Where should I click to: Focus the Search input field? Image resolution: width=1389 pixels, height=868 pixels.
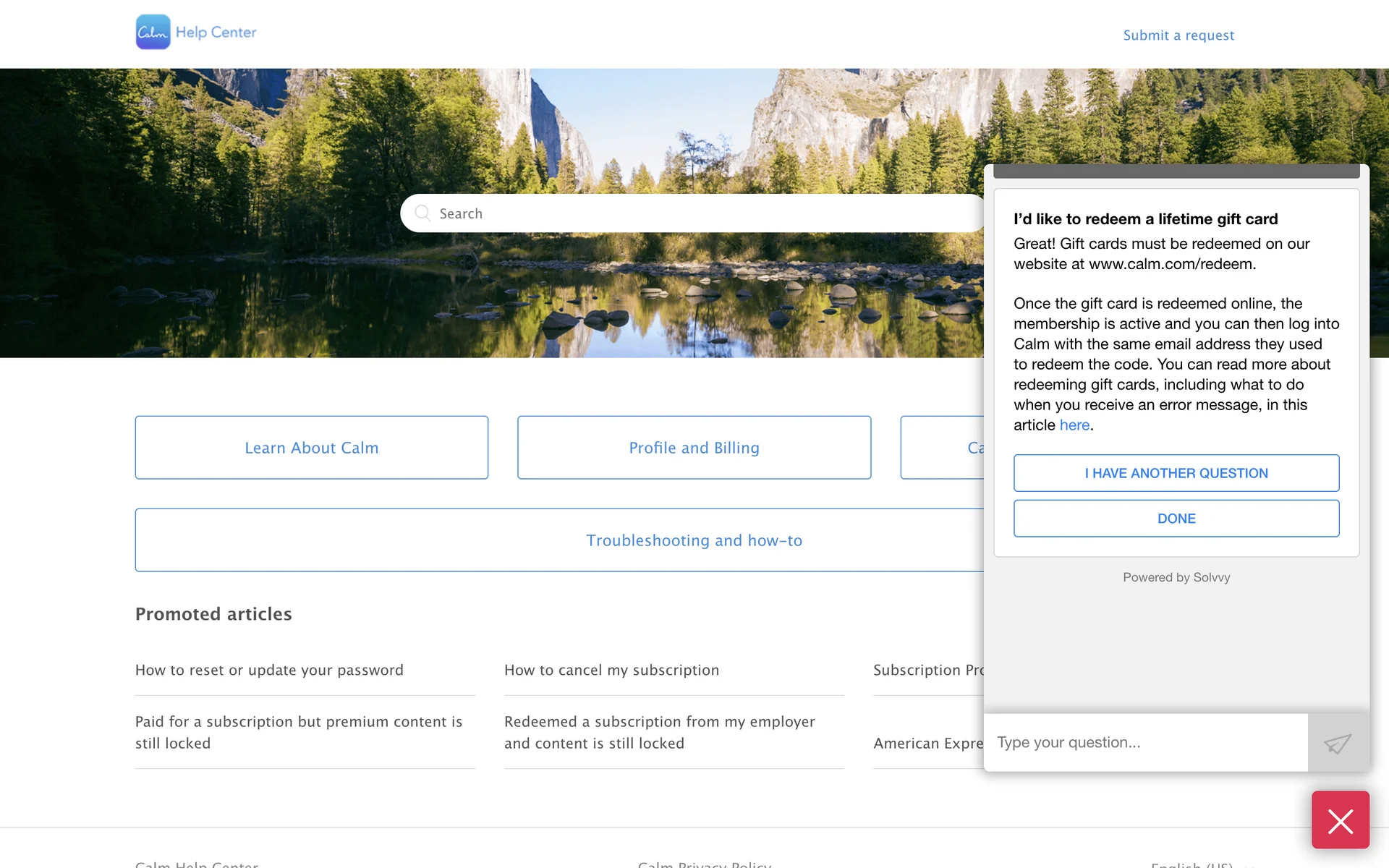[x=694, y=213]
